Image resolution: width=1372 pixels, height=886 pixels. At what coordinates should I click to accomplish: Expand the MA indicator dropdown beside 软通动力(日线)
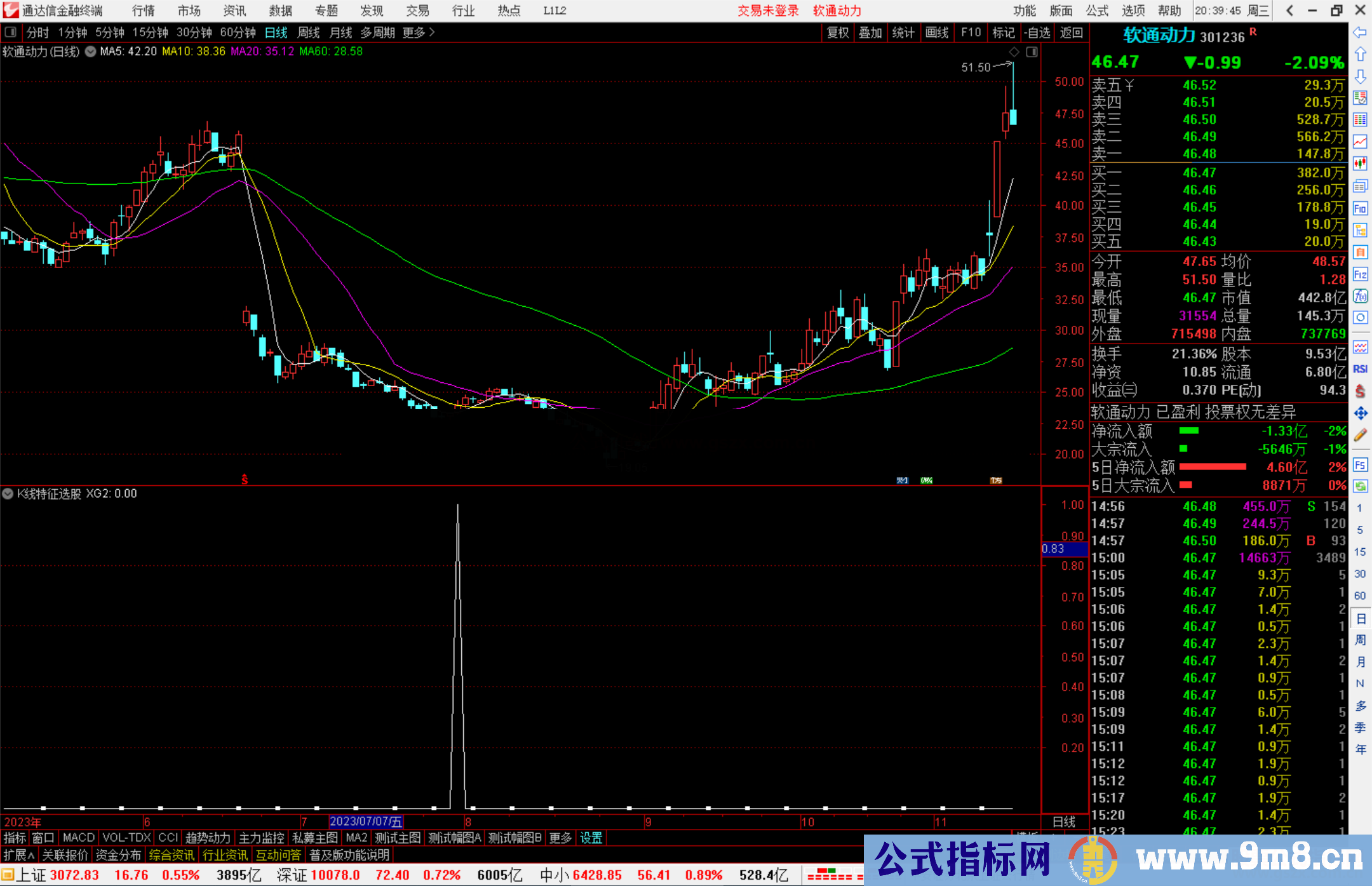[x=90, y=51]
